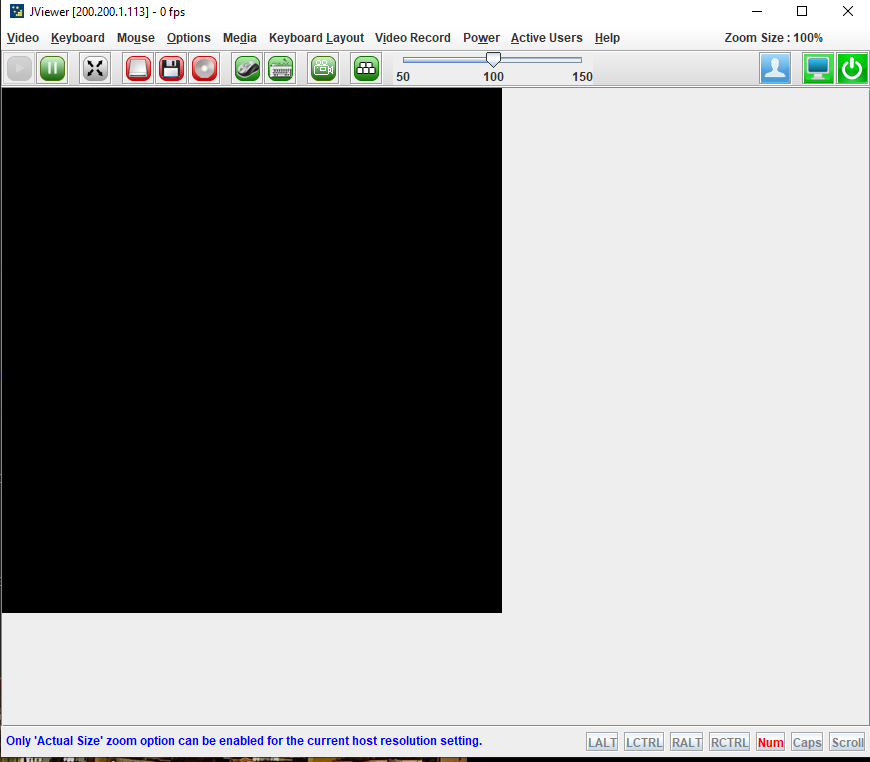
Task: Open the Video Record menu
Action: 413,38
